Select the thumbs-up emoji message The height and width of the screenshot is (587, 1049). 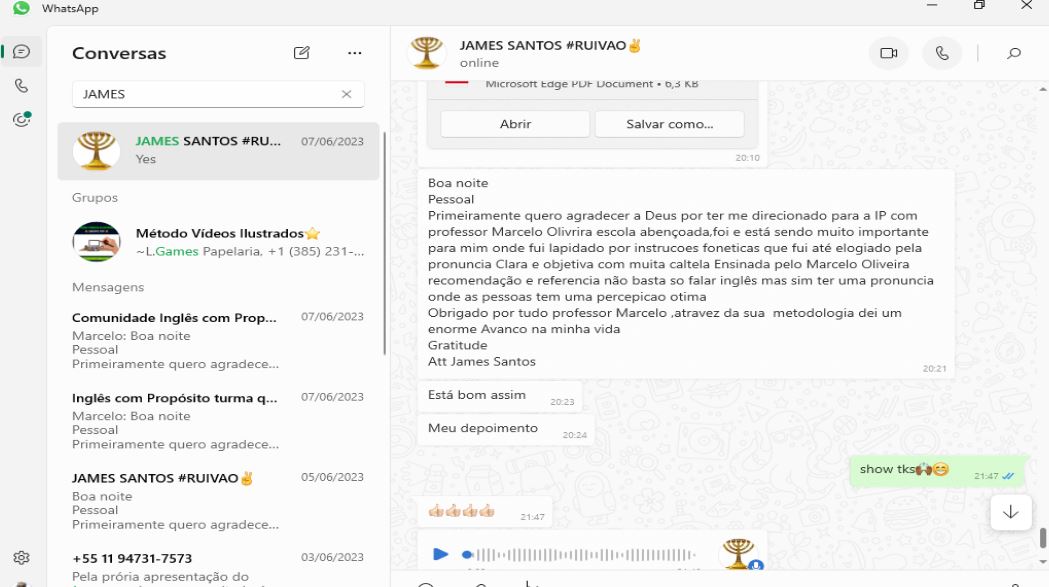485,512
